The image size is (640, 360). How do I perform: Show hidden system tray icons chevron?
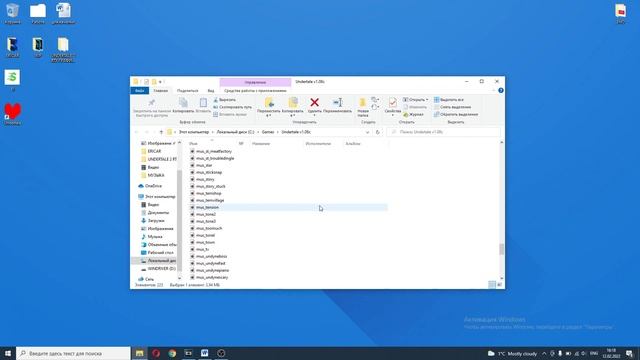[x=544, y=353]
